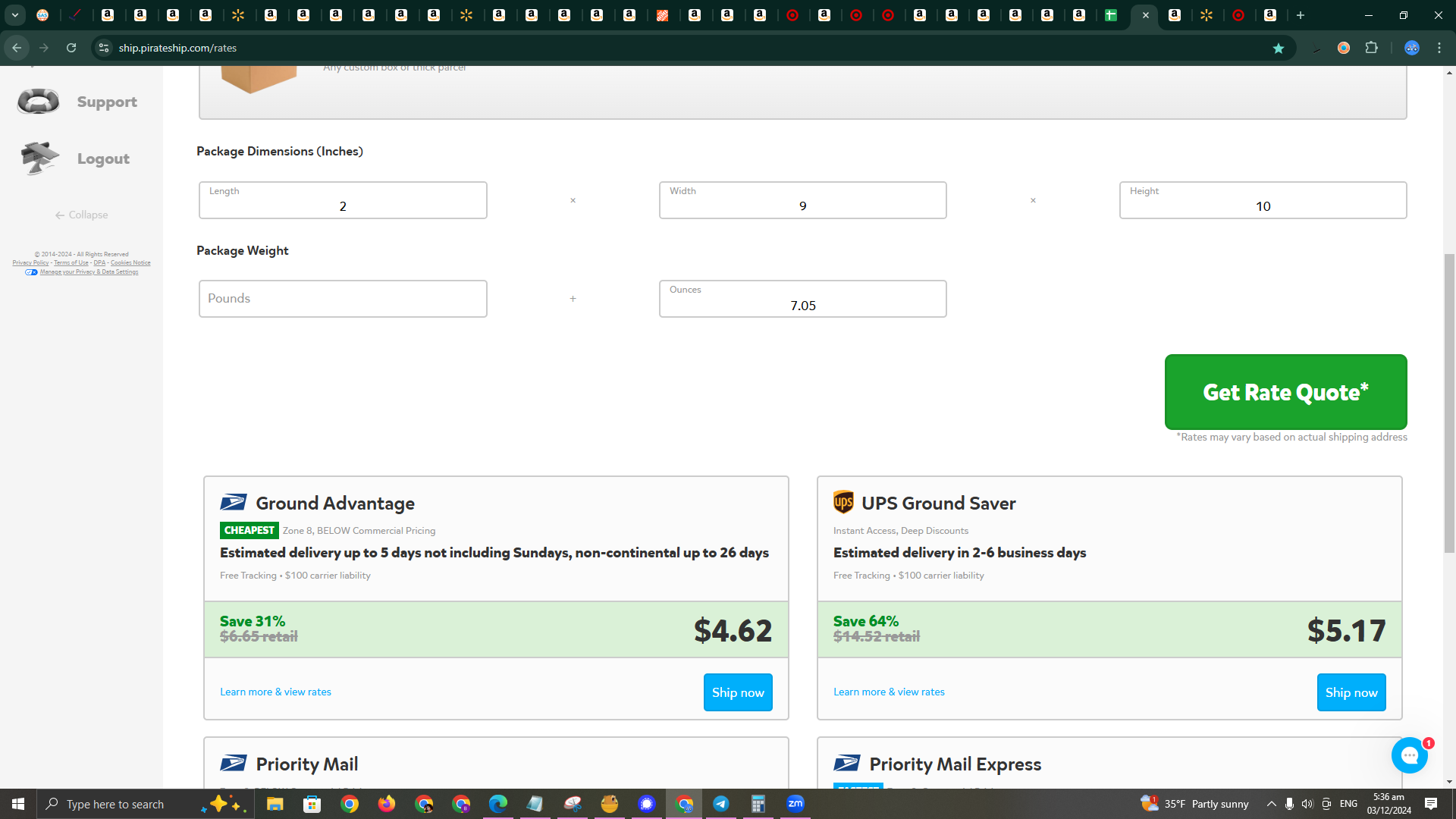Launch Microsoft Store from the taskbar

coord(312,804)
